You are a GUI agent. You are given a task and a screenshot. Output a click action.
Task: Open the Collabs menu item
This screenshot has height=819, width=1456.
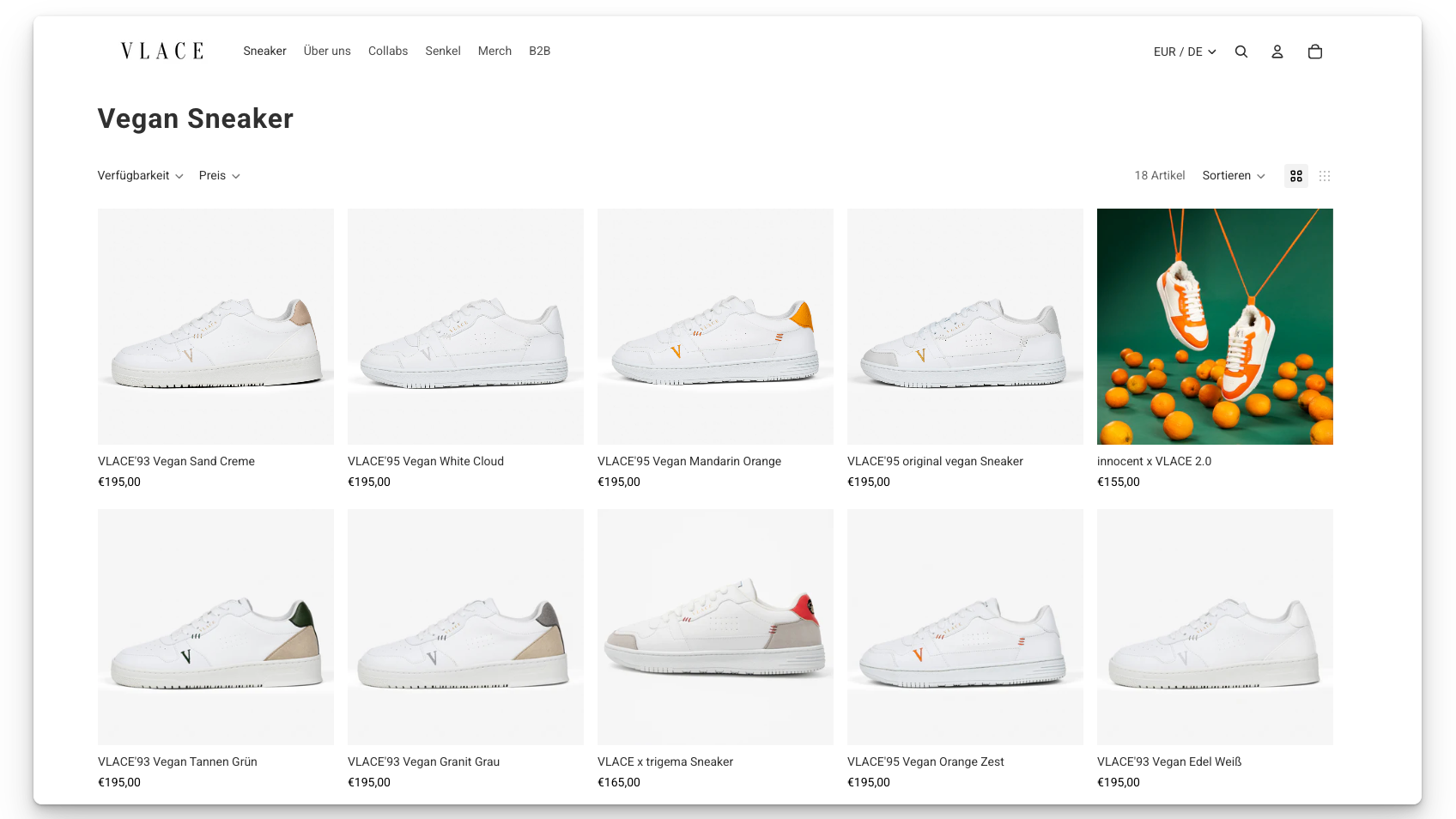coord(388,52)
